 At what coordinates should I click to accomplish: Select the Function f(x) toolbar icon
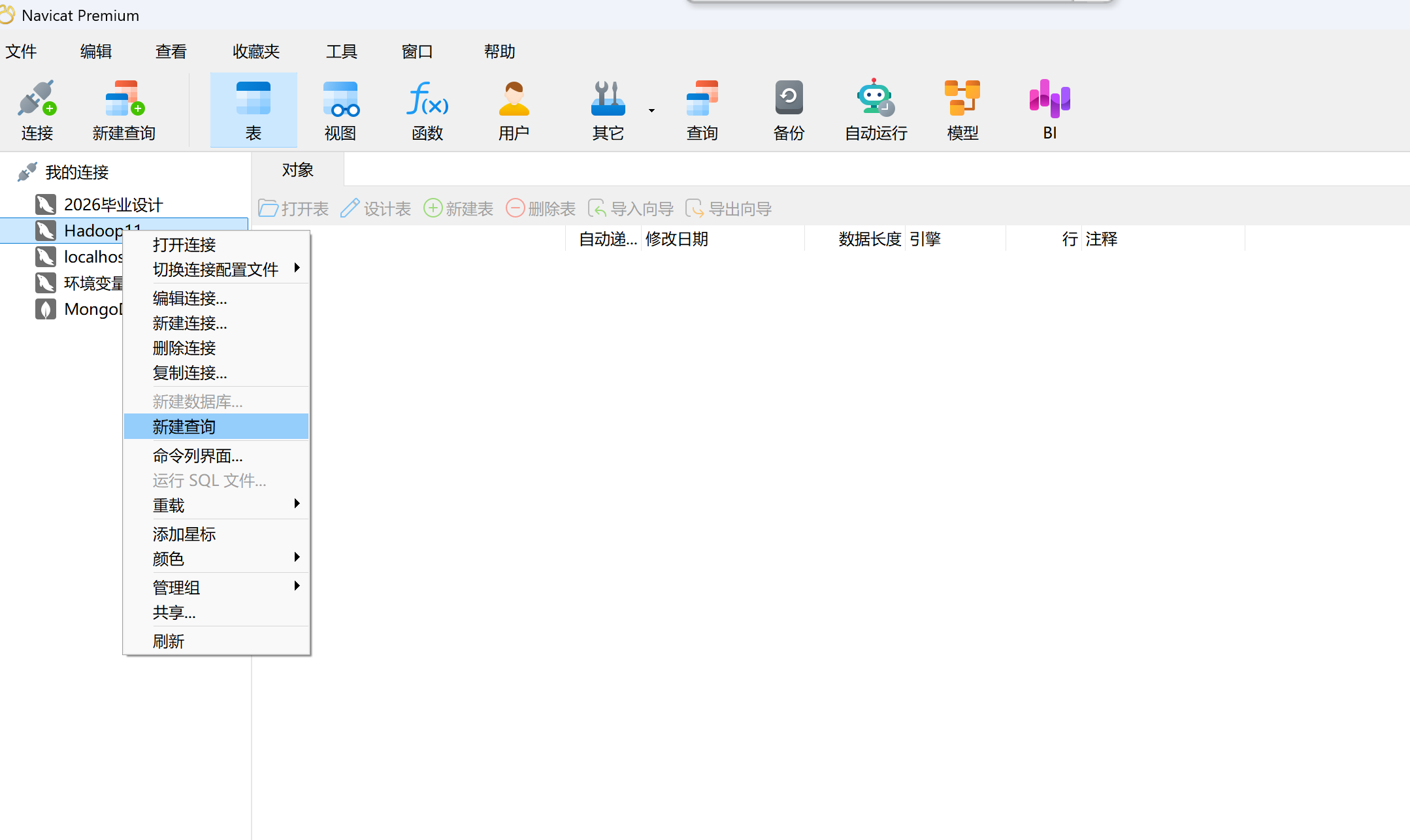pyautogui.click(x=427, y=99)
